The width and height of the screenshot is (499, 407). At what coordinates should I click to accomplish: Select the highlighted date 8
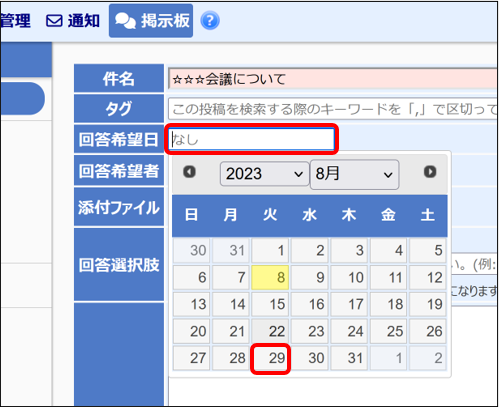coord(270,277)
